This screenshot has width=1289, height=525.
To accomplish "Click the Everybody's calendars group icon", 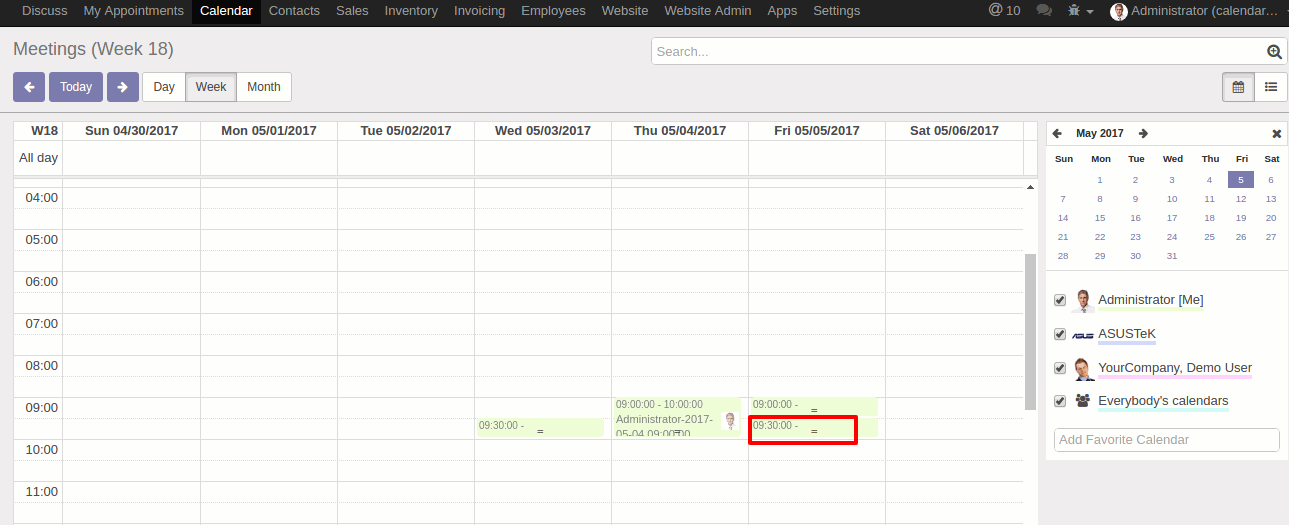I will [x=1083, y=401].
